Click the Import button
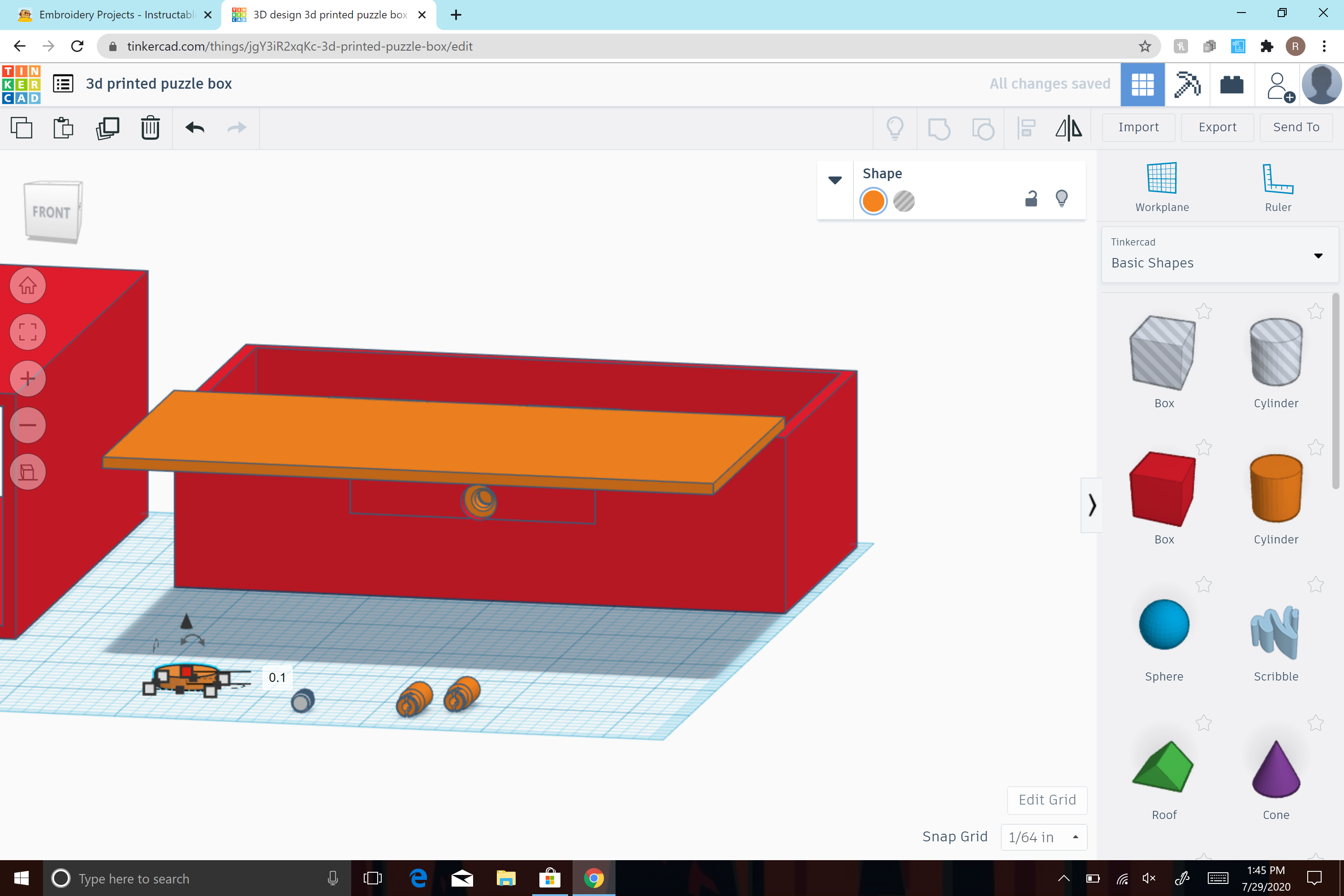Screen dimensions: 1344x896 (x=1138, y=127)
